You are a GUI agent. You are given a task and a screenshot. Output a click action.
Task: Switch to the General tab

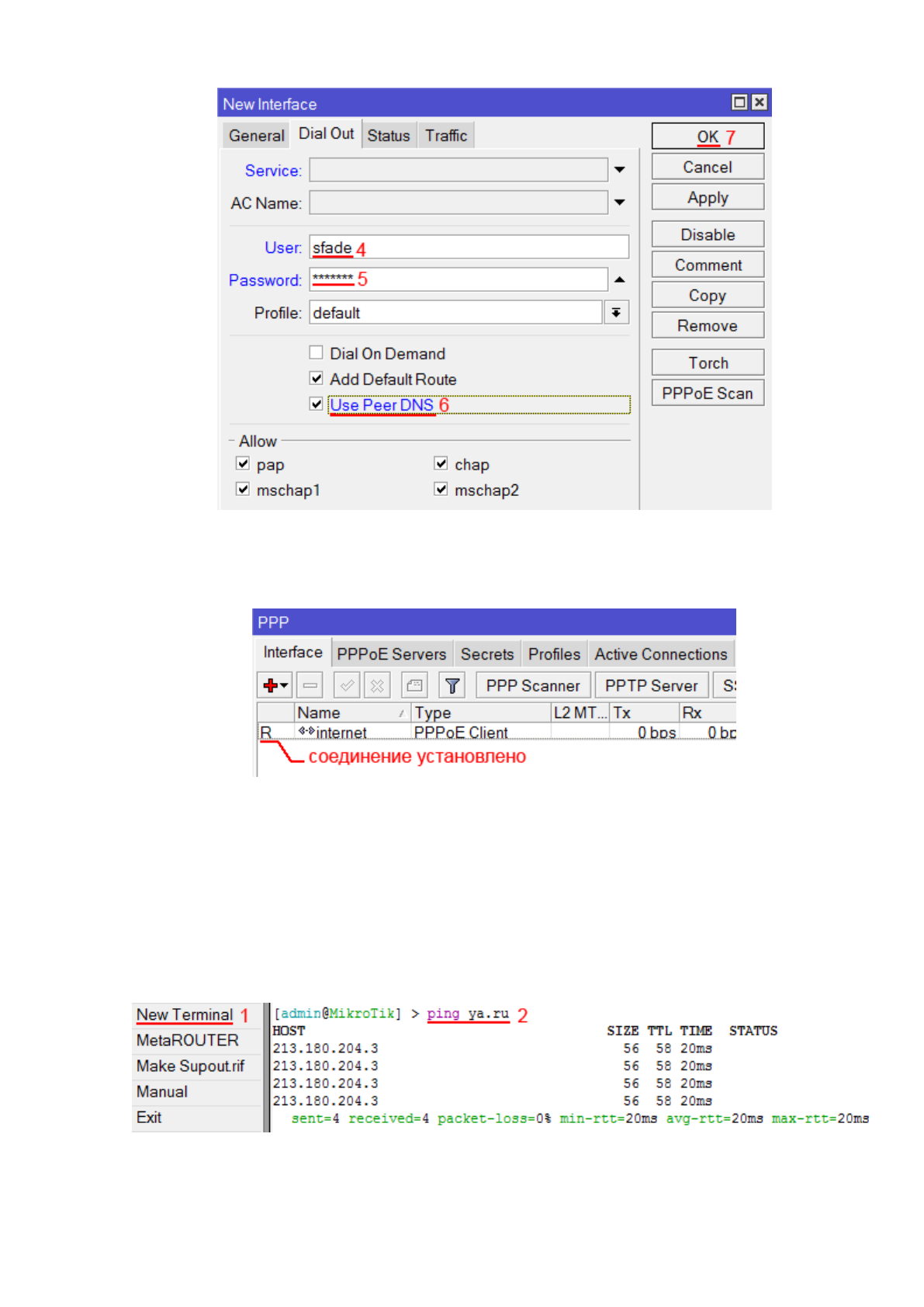(x=256, y=136)
